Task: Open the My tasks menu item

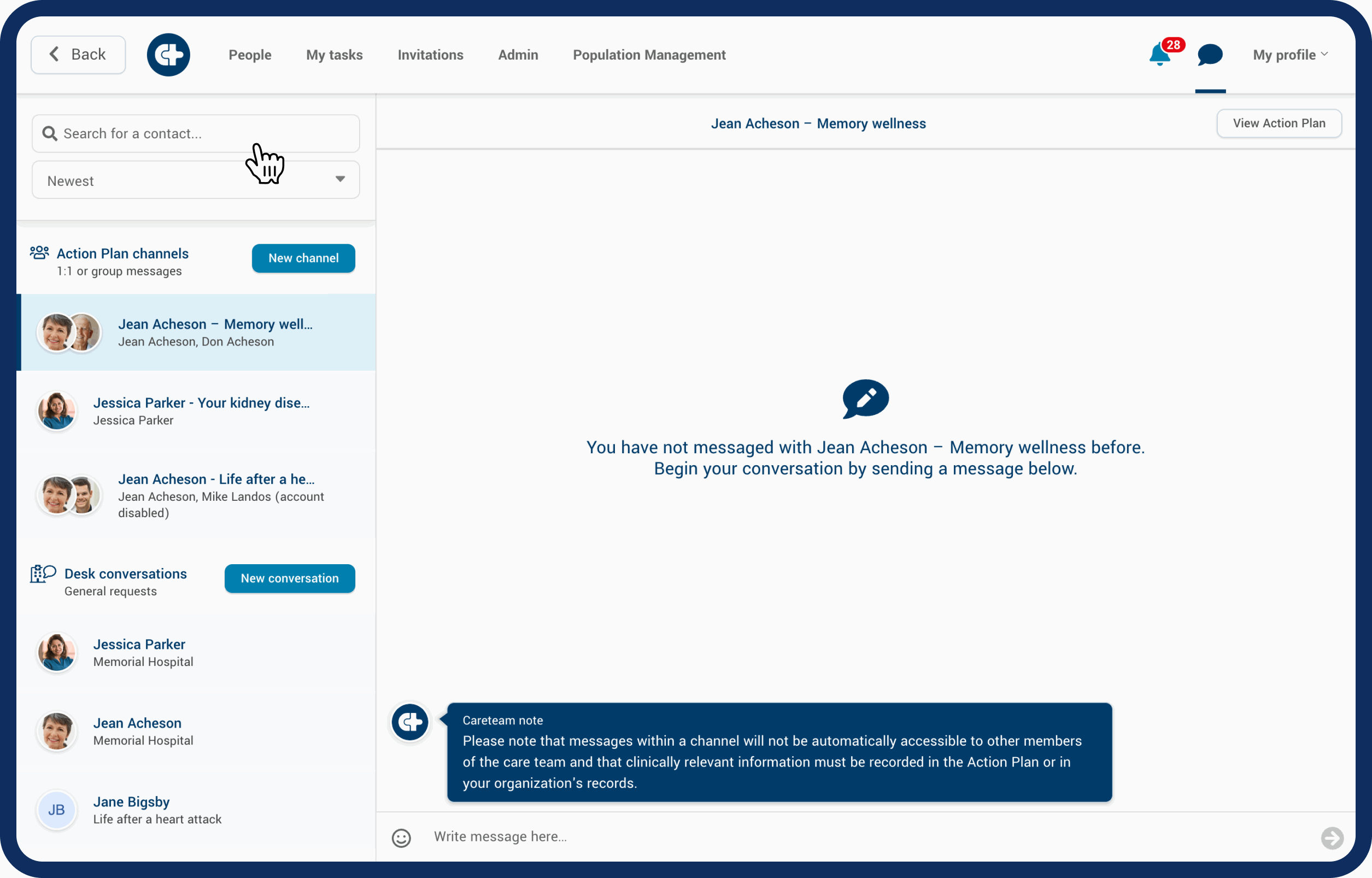Action: 334,55
